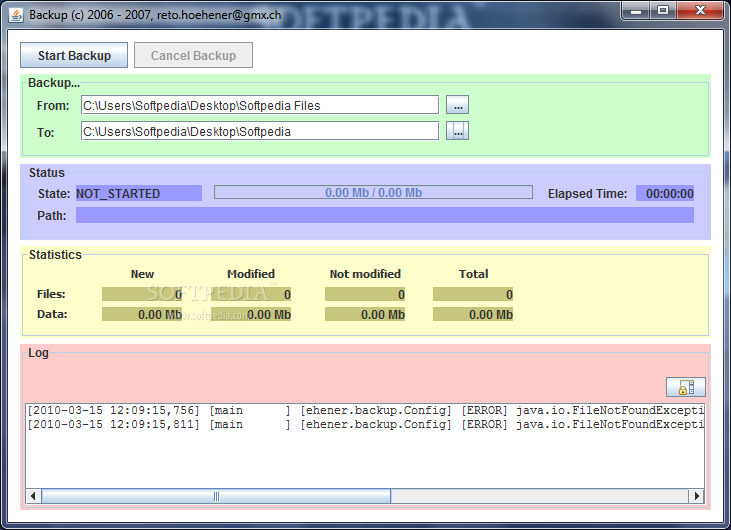This screenshot has height=530, width=731.
Task: Toggle the log scroll lock icon
Action: click(686, 387)
